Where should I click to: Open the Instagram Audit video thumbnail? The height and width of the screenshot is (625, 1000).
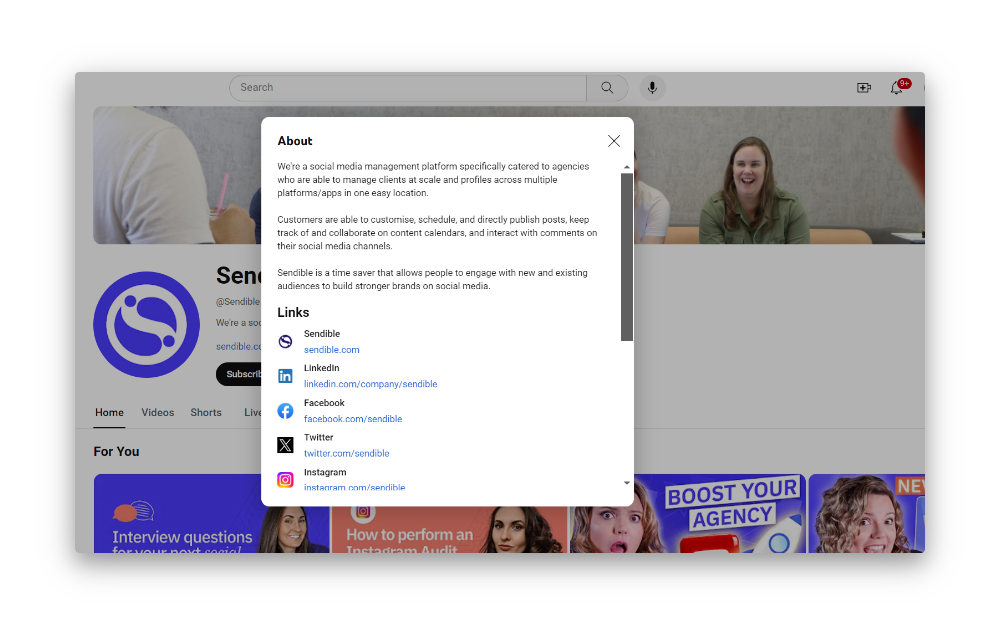pyautogui.click(x=449, y=530)
